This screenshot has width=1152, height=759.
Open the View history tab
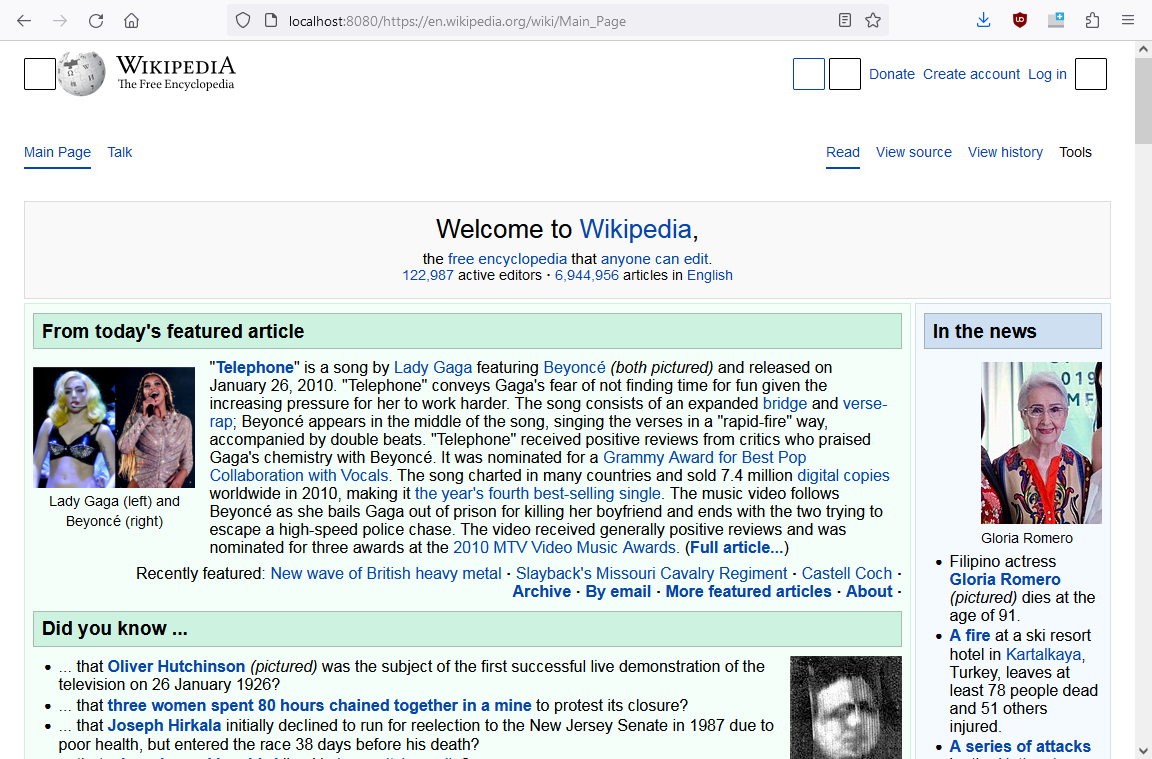tap(1005, 152)
